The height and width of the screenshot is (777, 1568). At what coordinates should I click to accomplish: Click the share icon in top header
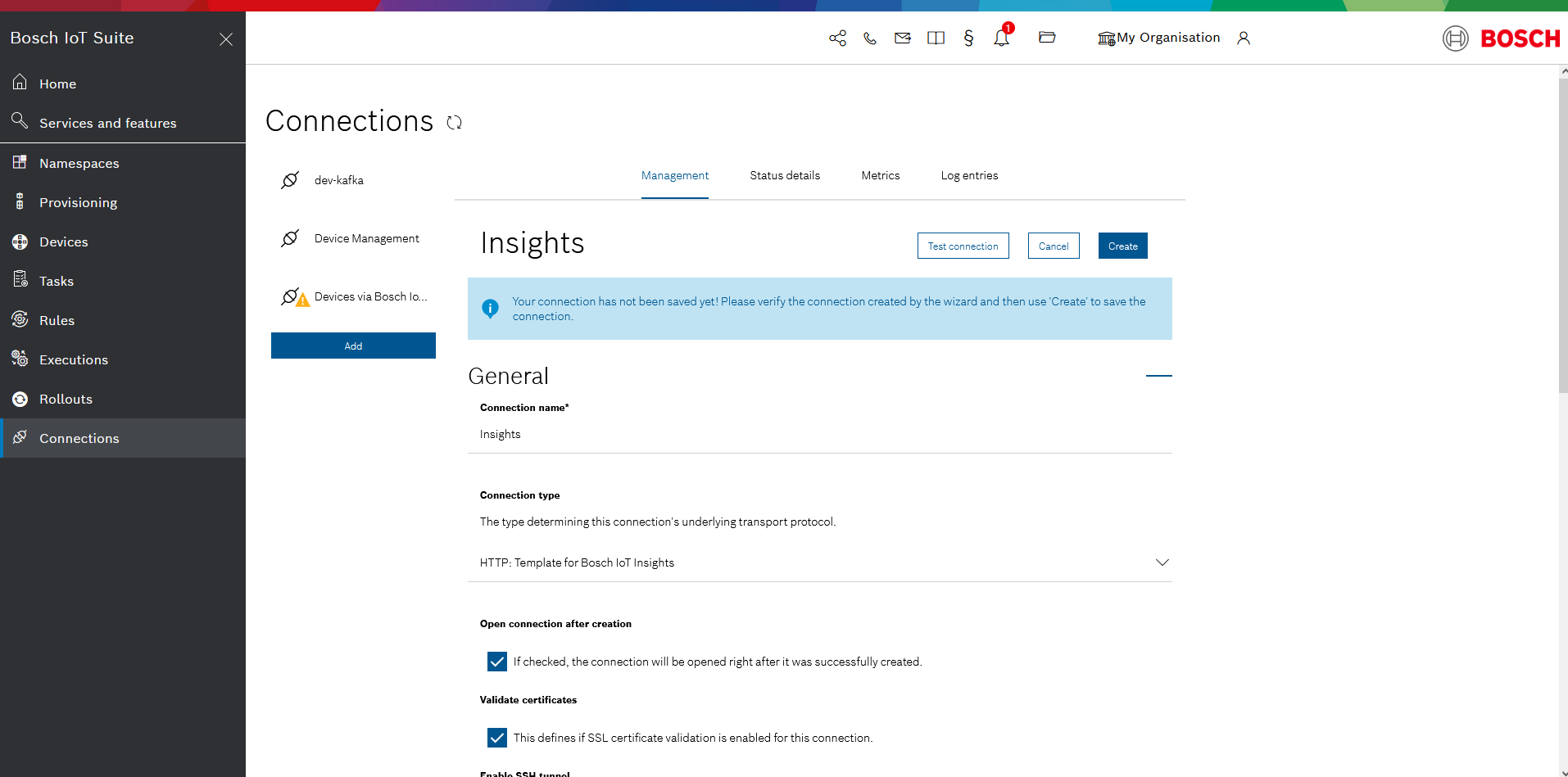pyautogui.click(x=837, y=38)
